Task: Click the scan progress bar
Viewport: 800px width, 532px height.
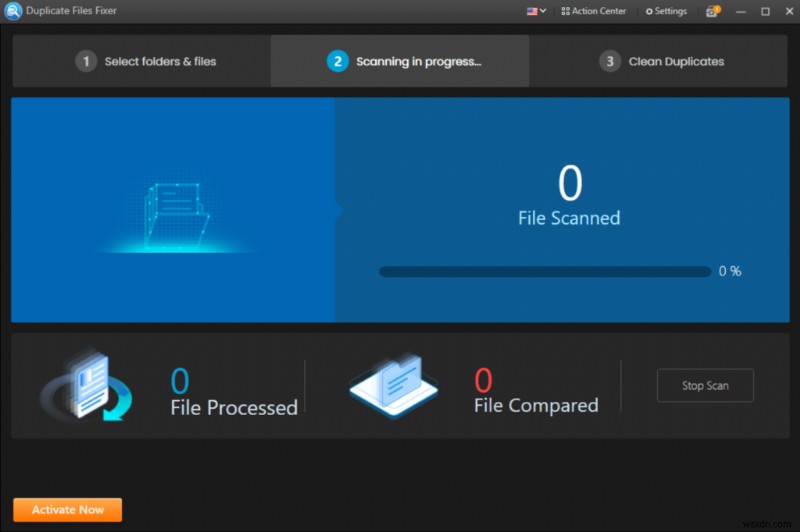Action: click(545, 271)
